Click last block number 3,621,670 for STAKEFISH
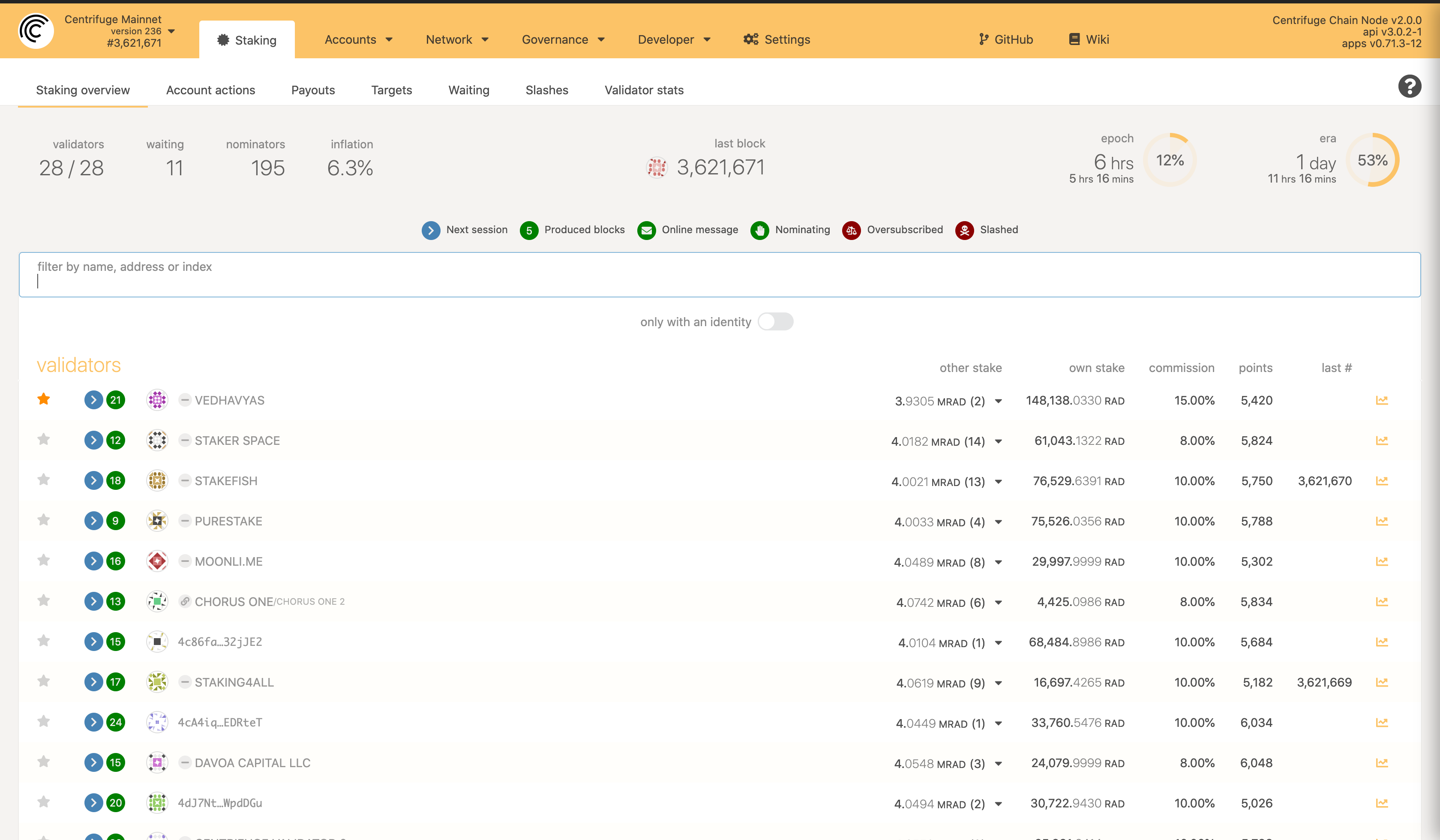This screenshot has width=1440, height=840. tap(1325, 481)
